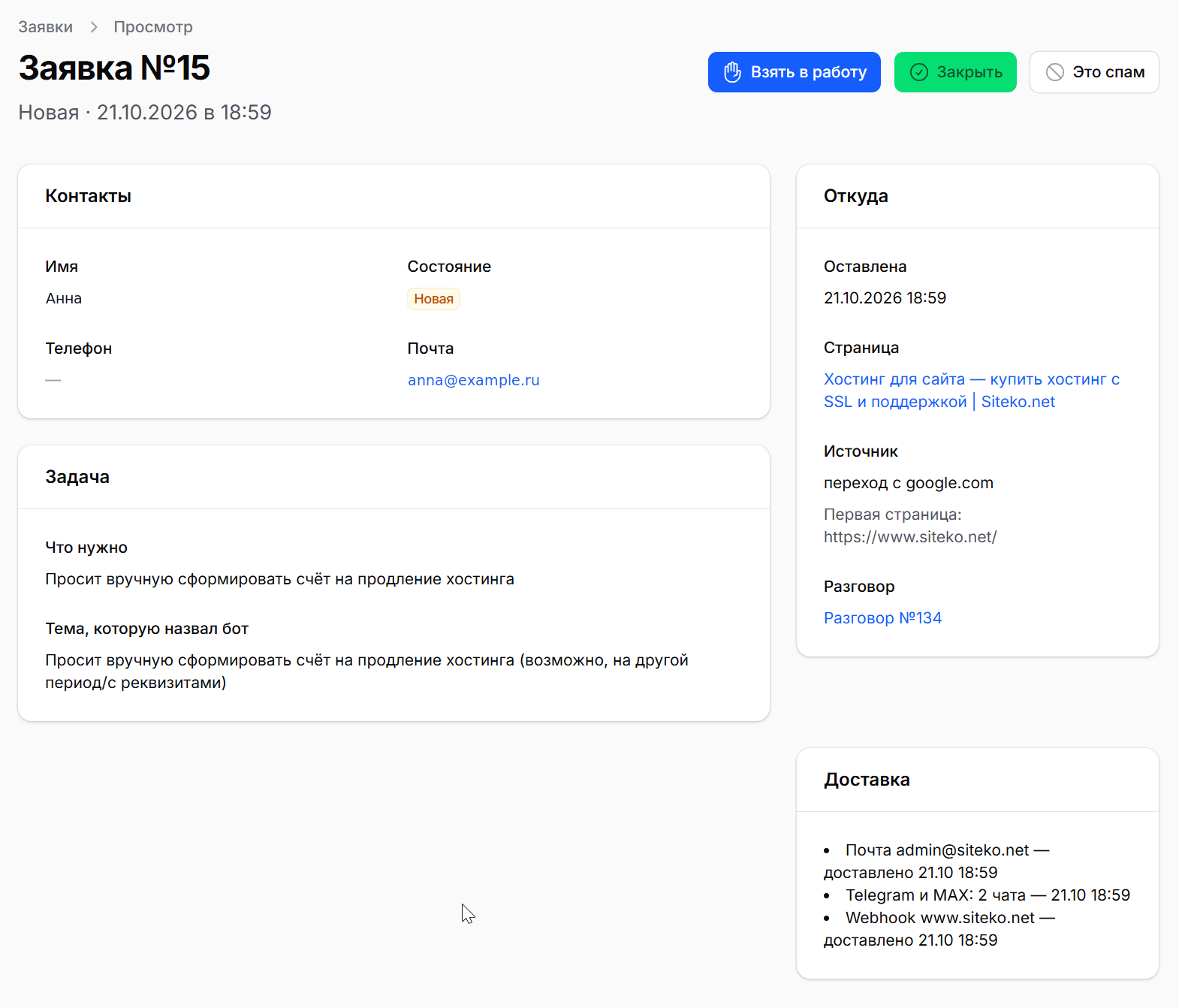Click the bot topic text mentioning 'реквизитами'
Image resolution: width=1179 pixels, height=1008 pixels.
(366, 671)
